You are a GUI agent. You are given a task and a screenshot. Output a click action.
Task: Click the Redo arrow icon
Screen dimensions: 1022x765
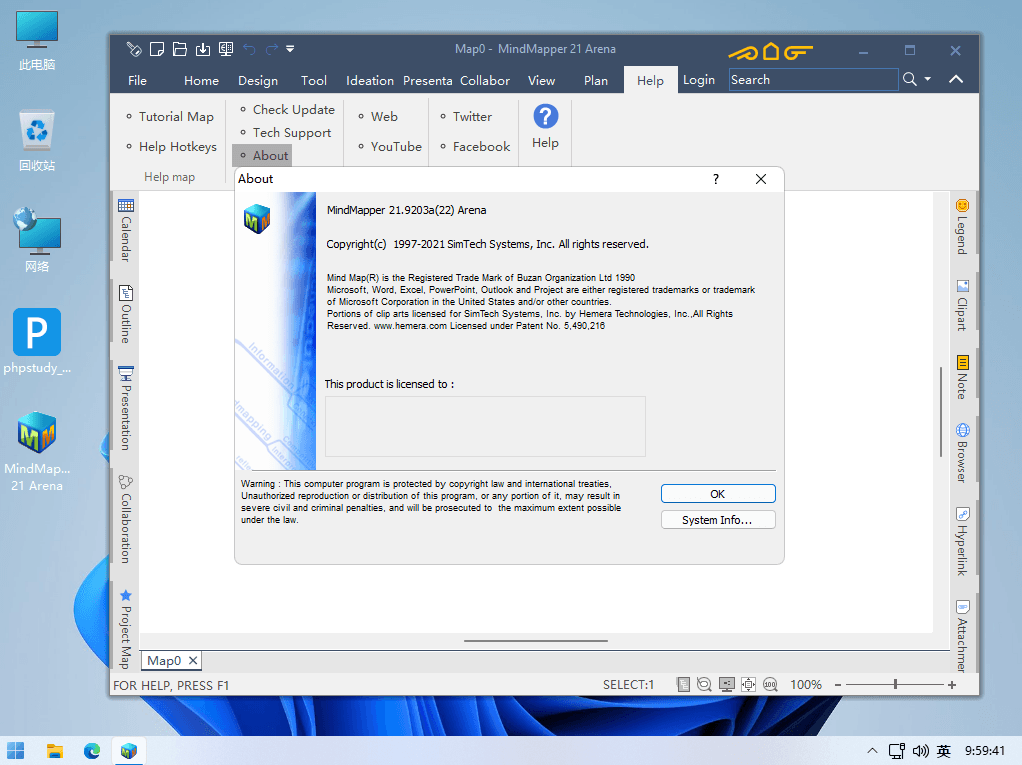pos(272,49)
